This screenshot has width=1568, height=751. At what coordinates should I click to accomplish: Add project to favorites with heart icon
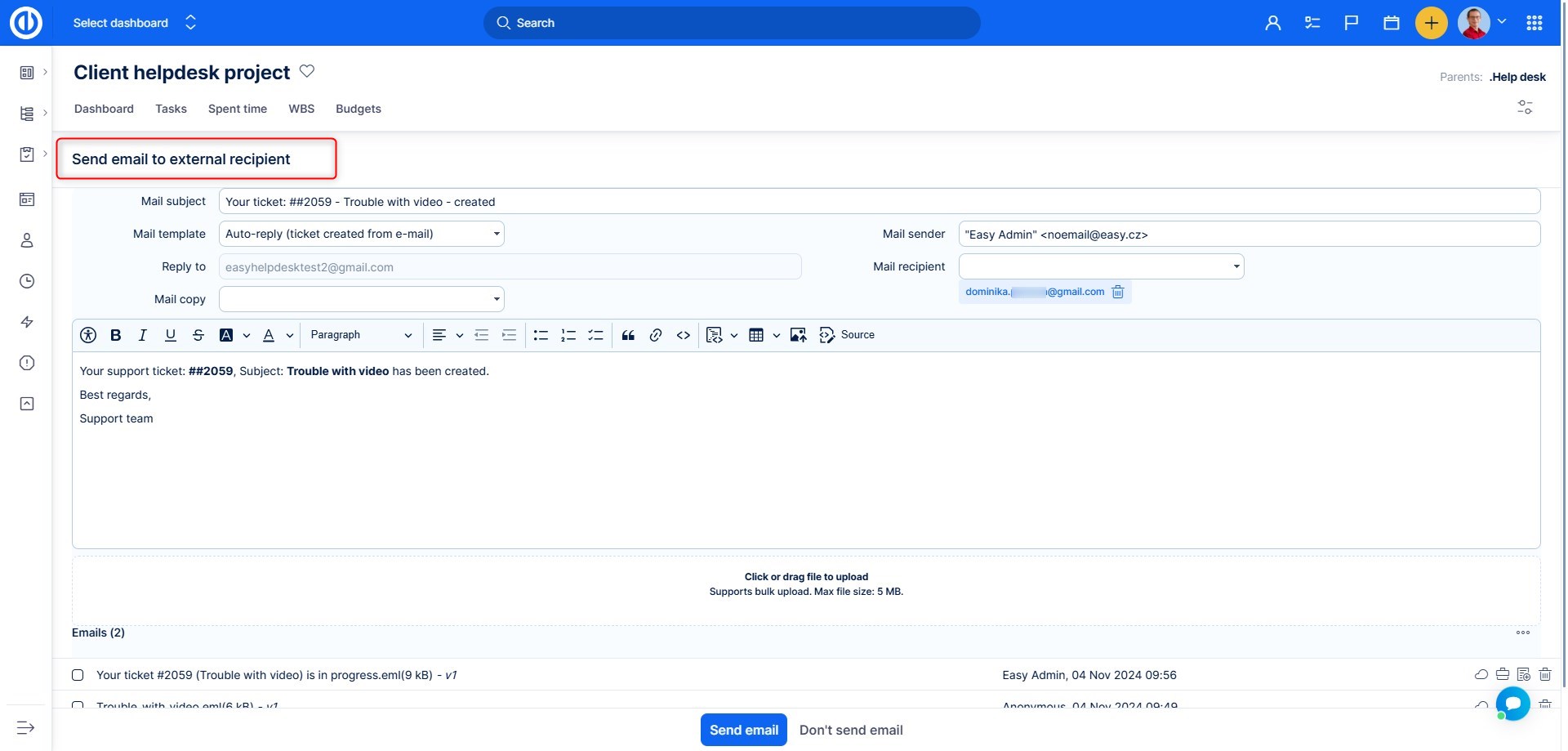(x=307, y=71)
